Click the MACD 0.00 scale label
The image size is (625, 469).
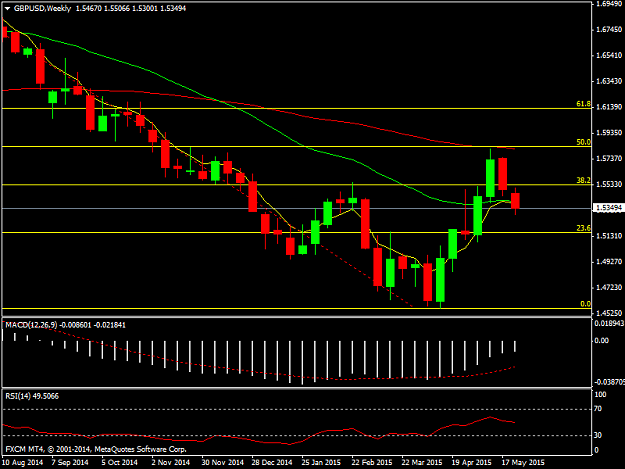pos(601,341)
